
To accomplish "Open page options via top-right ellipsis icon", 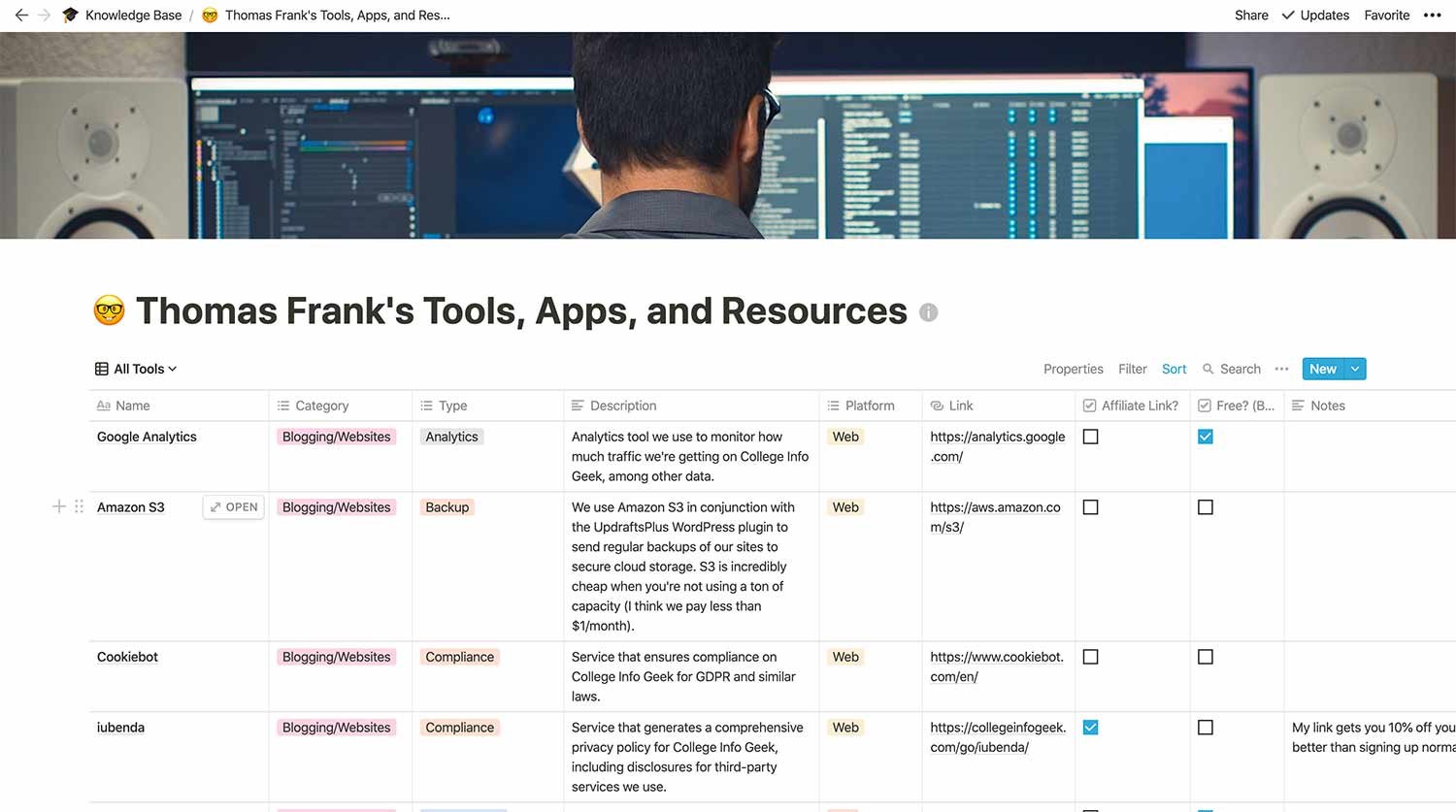I will pos(1433,15).
